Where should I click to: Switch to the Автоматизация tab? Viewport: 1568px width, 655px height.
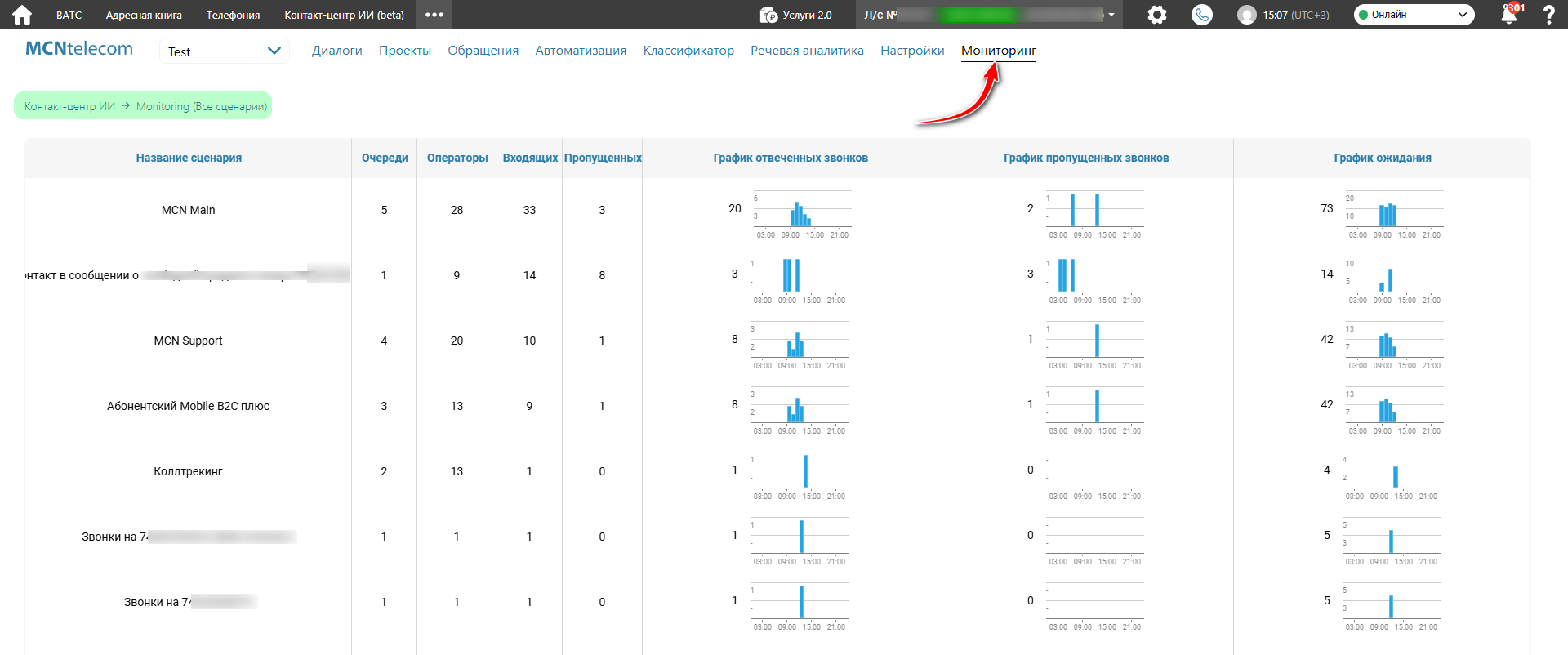click(581, 51)
